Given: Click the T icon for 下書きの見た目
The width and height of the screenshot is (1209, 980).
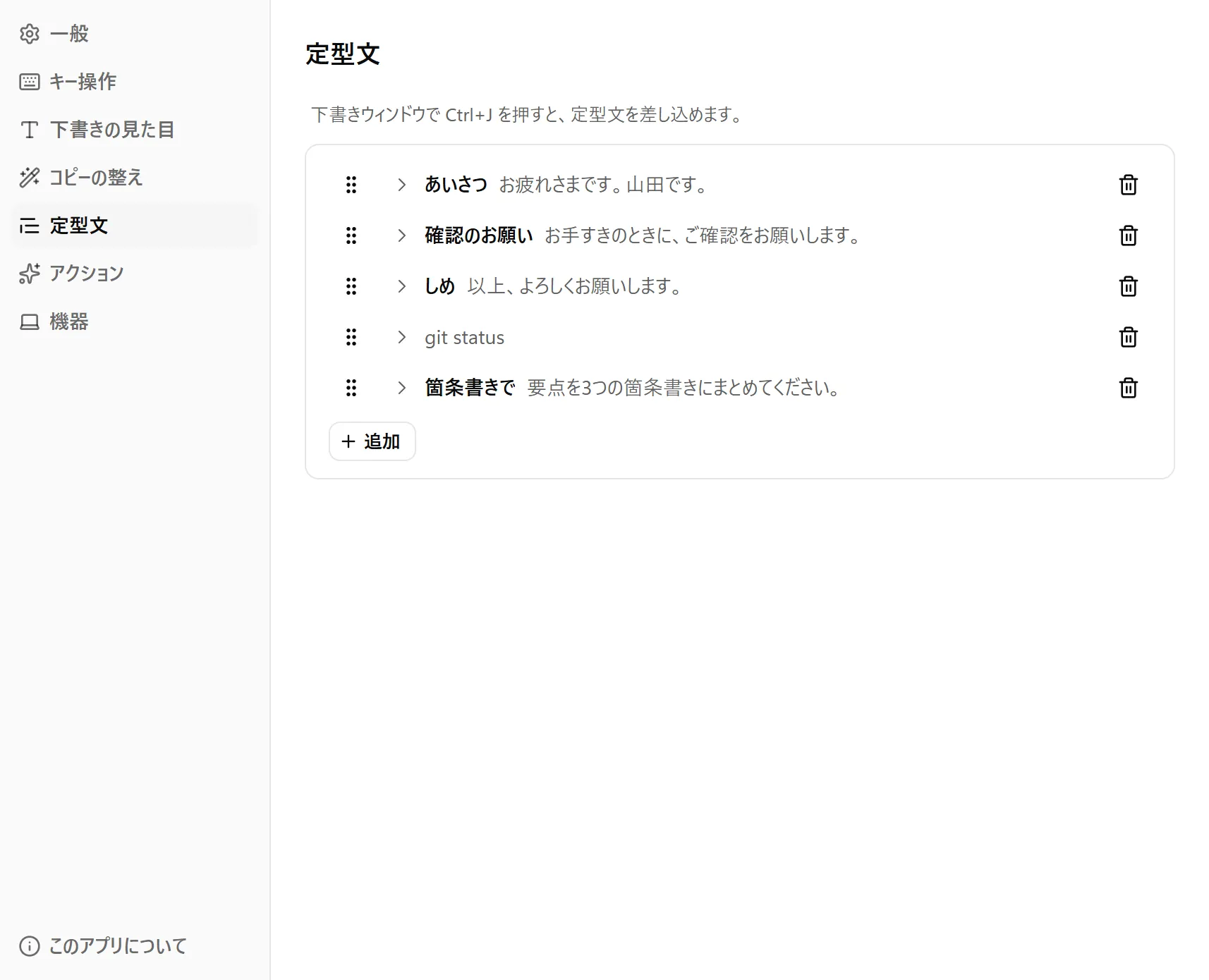Looking at the screenshot, I should pyautogui.click(x=30, y=130).
